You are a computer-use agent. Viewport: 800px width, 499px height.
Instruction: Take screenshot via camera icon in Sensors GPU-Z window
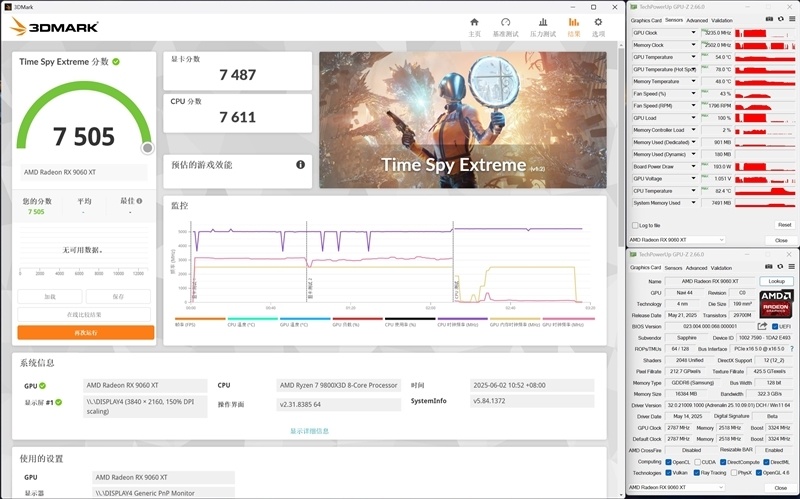click(x=769, y=19)
